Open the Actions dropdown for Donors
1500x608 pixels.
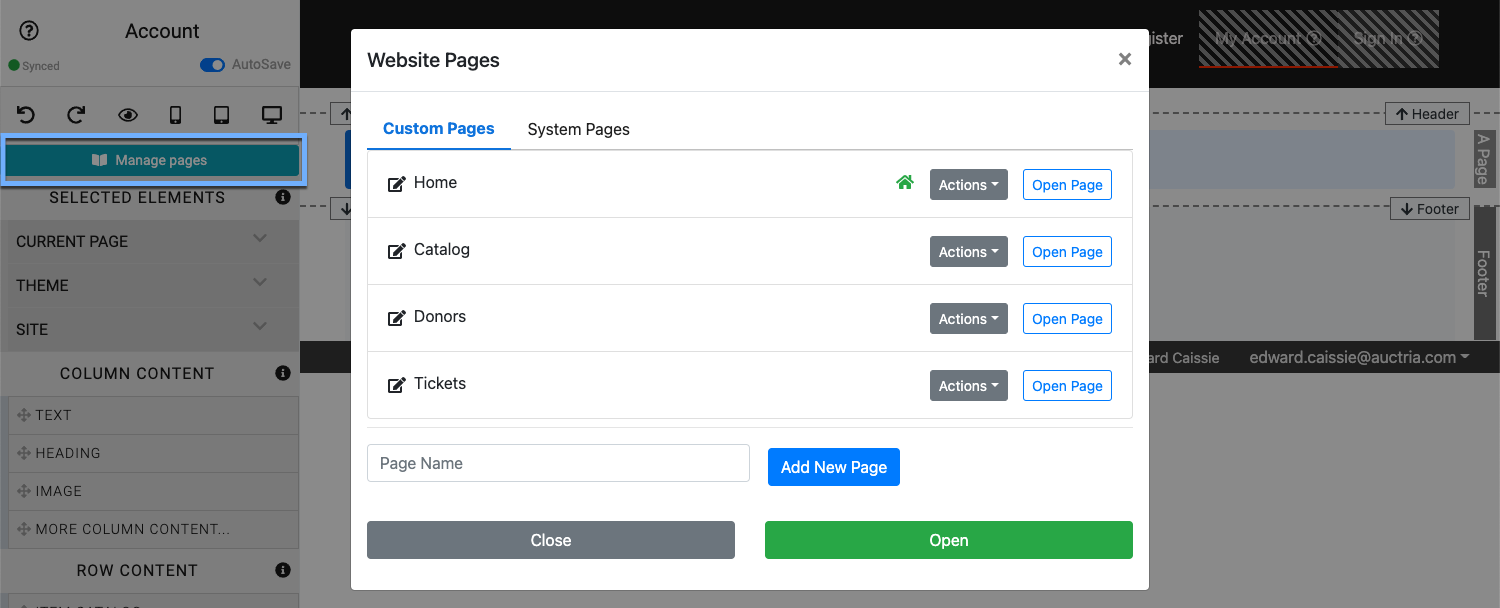968,319
